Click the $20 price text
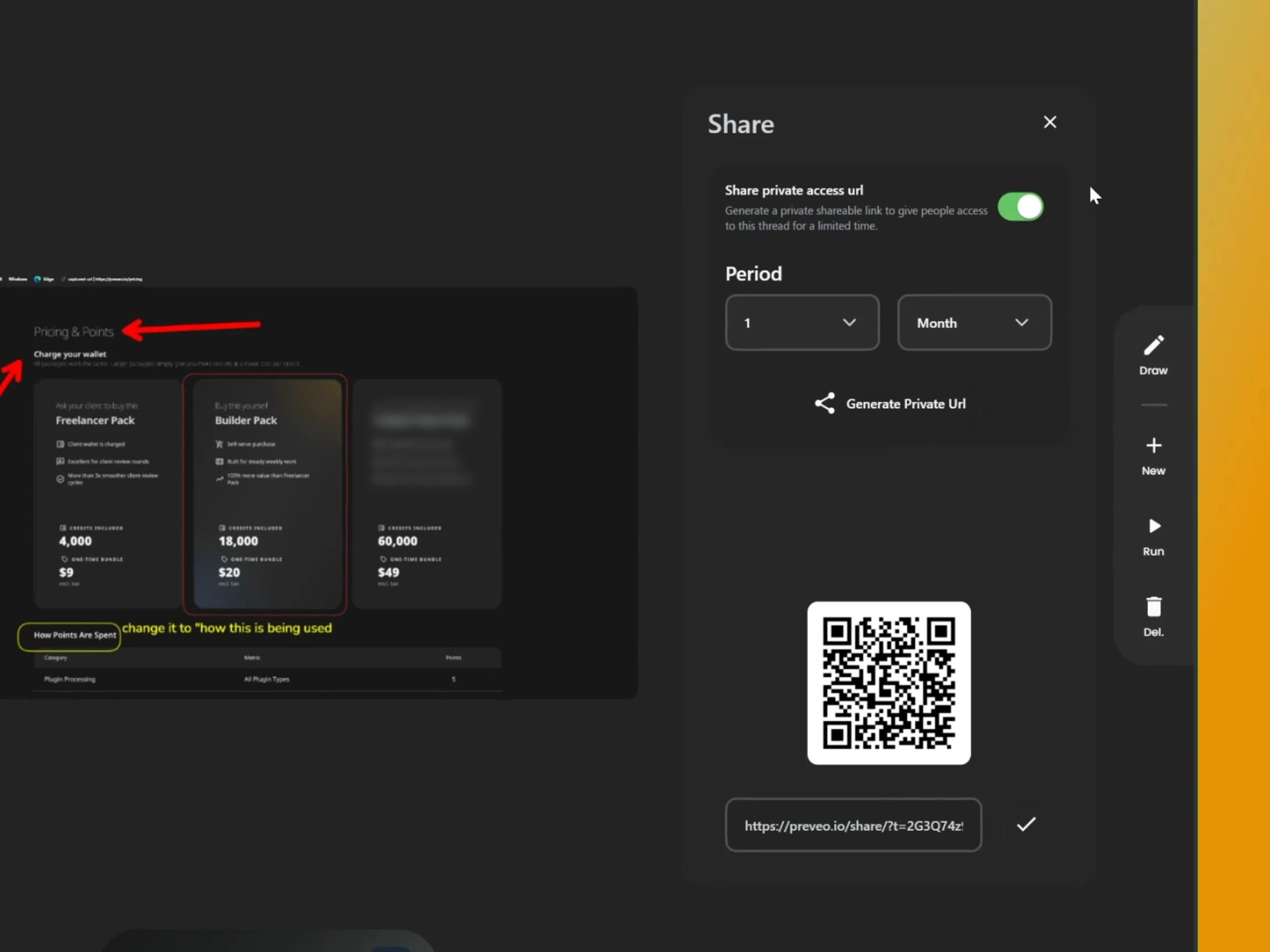Screen dimensions: 1270x952 click(229, 572)
